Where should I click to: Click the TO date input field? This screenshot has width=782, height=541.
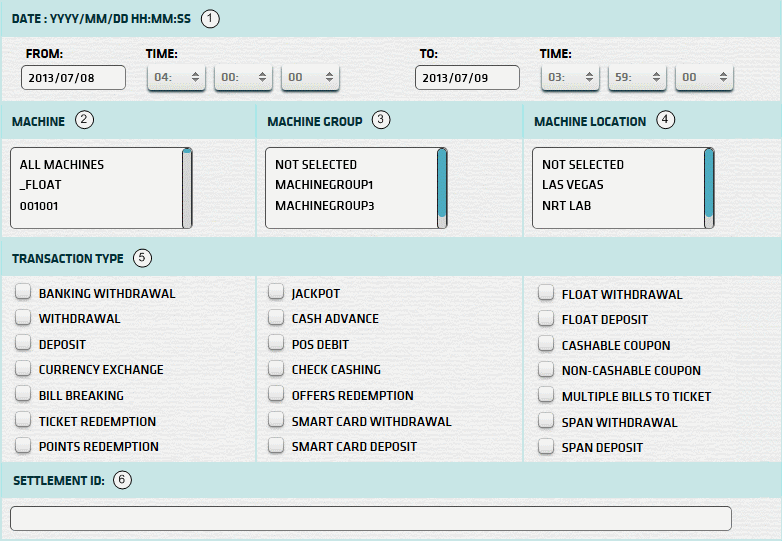coord(467,78)
